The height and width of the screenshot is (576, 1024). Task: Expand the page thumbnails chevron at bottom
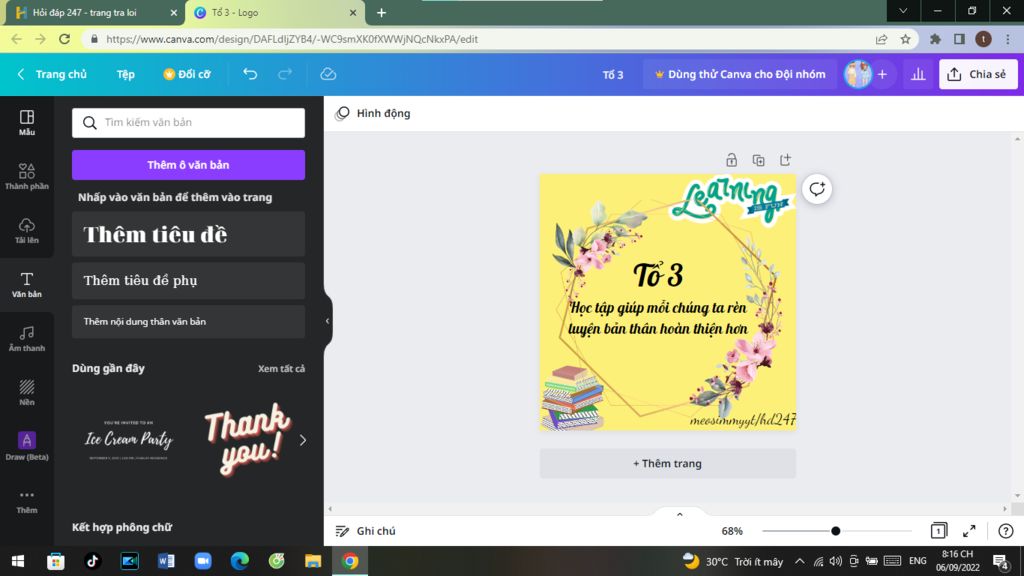pyautogui.click(x=680, y=515)
